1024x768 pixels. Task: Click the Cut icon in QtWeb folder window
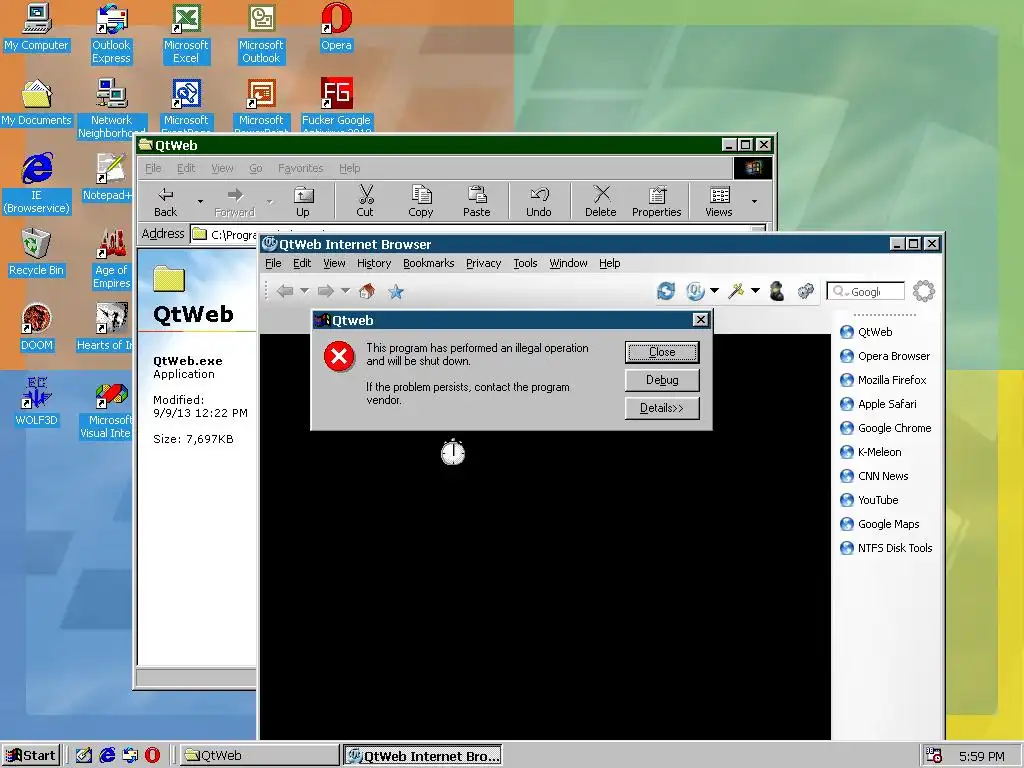[365, 200]
